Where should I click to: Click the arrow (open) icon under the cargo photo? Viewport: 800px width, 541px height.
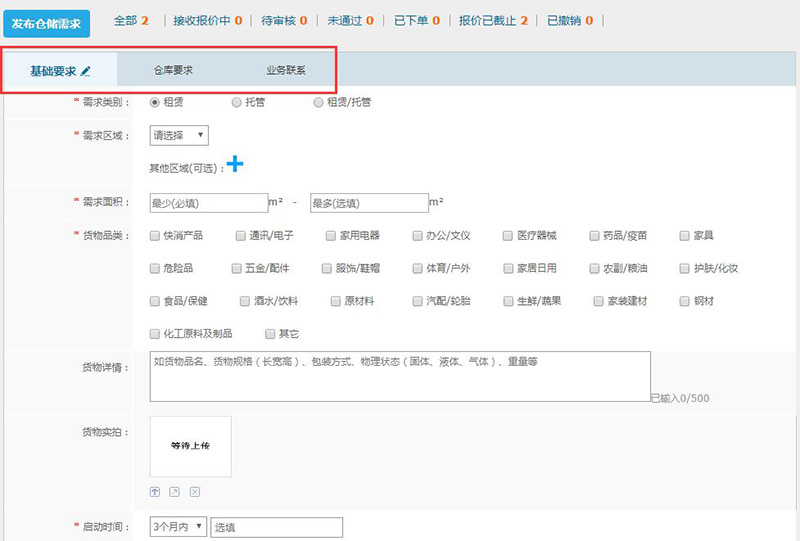coord(175,491)
